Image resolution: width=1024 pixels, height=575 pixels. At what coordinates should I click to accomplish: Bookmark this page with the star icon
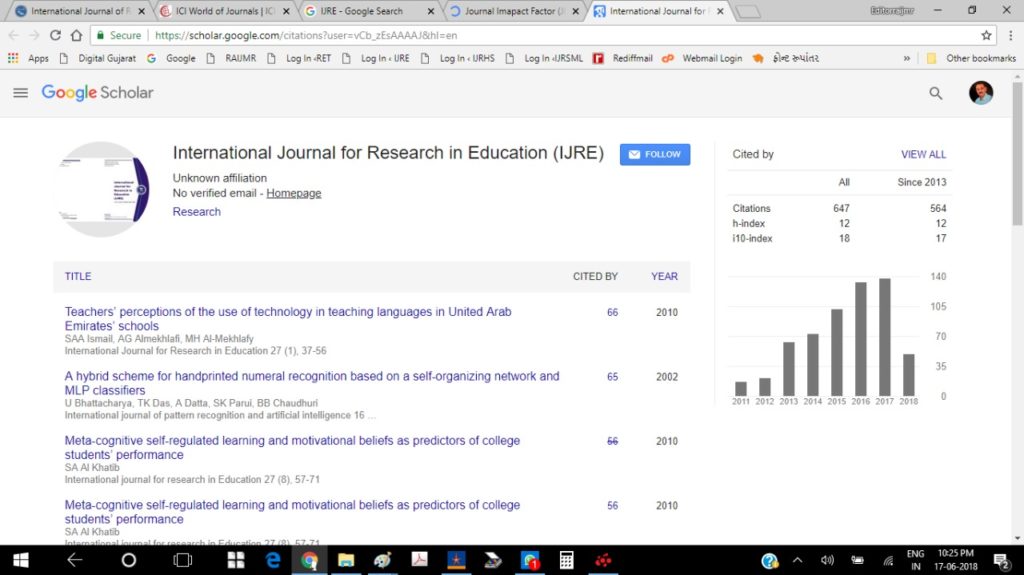click(986, 35)
